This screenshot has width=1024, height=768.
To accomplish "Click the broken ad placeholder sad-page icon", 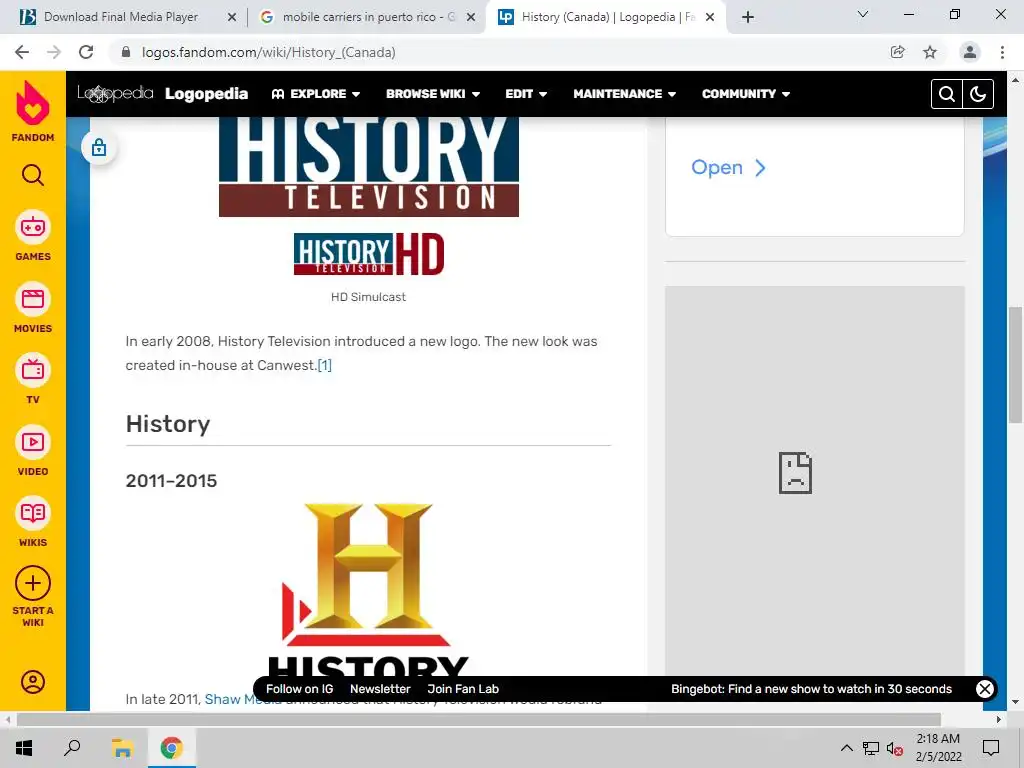I will [795, 473].
